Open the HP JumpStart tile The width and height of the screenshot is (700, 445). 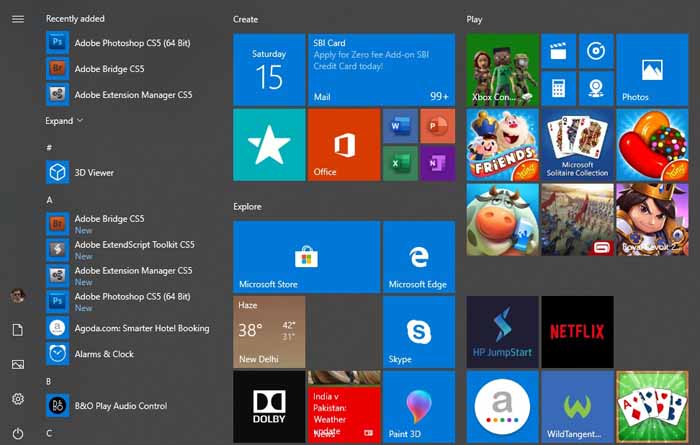pos(503,332)
